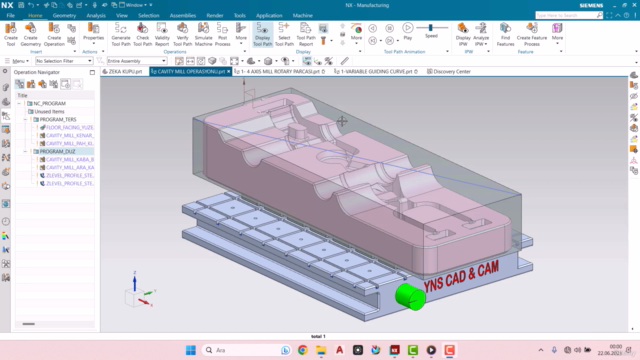Click the Create Geometry icon
The height and width of the screenshot is (360, 640).
click(31, 34)
